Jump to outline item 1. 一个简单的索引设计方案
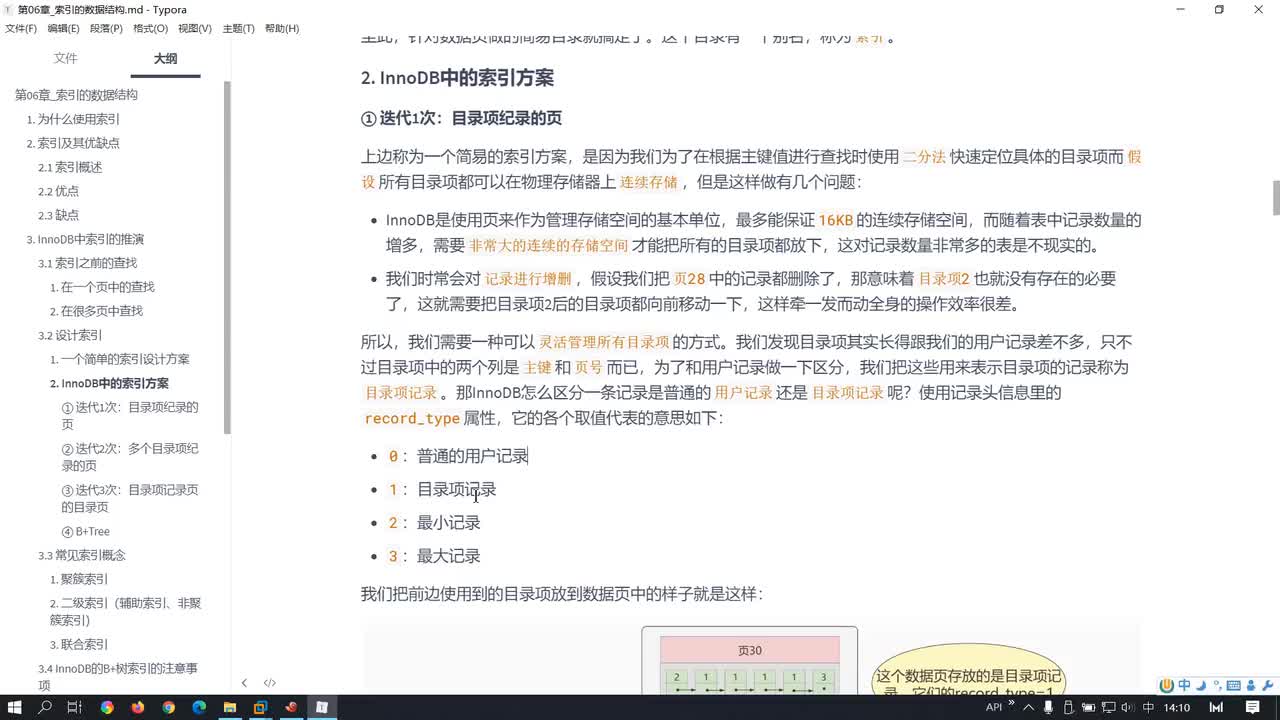1280x720 pixels. (120, 359)
